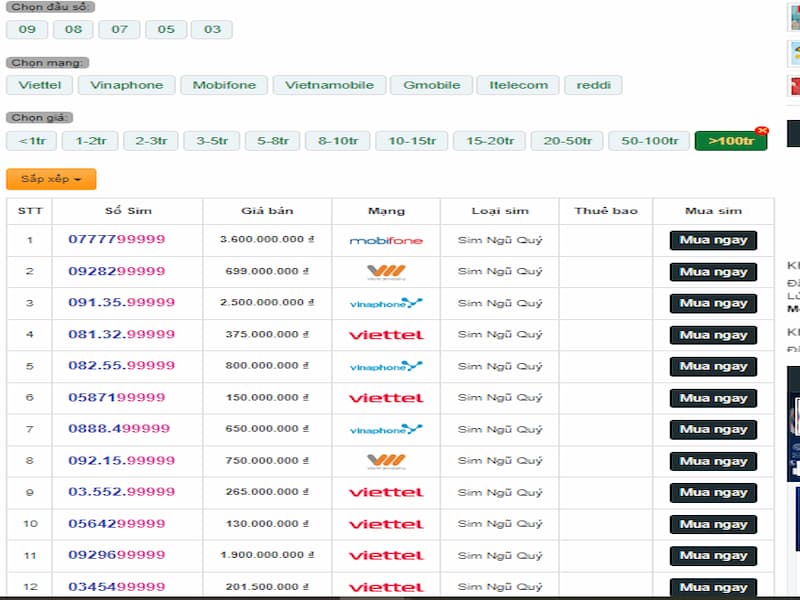Select the 8-10tr price range
The width and height of the screenshot is (800, 600).
pyautogui.click(x=338, y=141)
